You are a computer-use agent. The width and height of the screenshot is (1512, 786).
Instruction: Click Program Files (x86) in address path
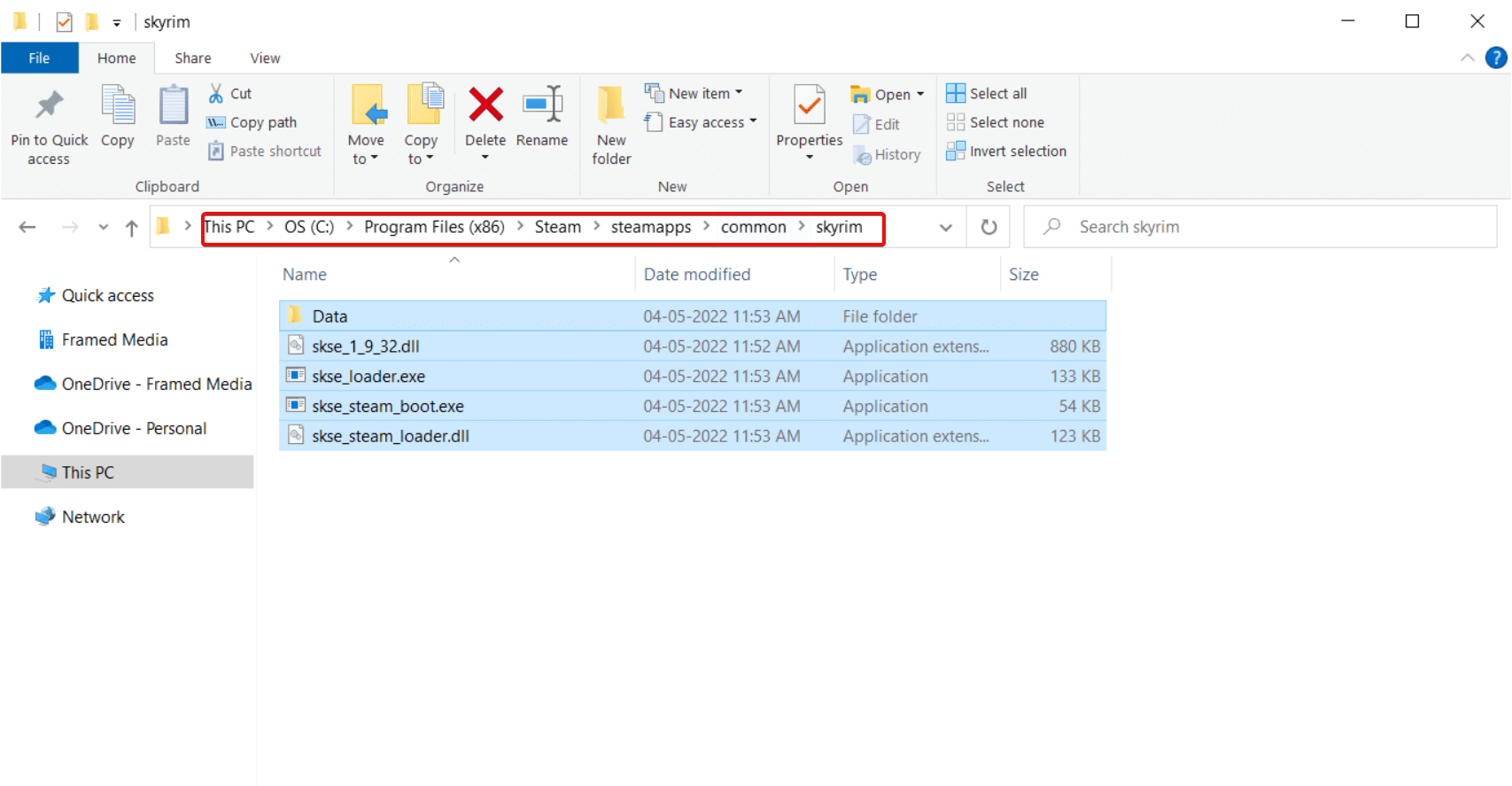[x=434, y=227]
